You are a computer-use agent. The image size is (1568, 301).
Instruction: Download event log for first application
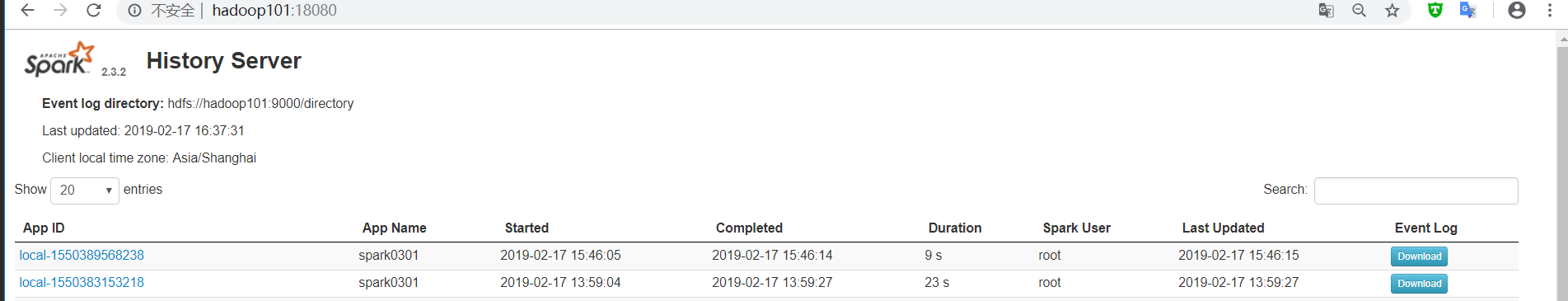(1419, 256)
